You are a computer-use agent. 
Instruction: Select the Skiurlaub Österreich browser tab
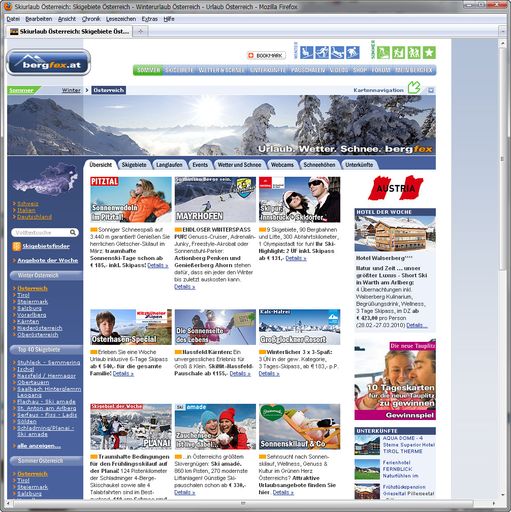70,31
